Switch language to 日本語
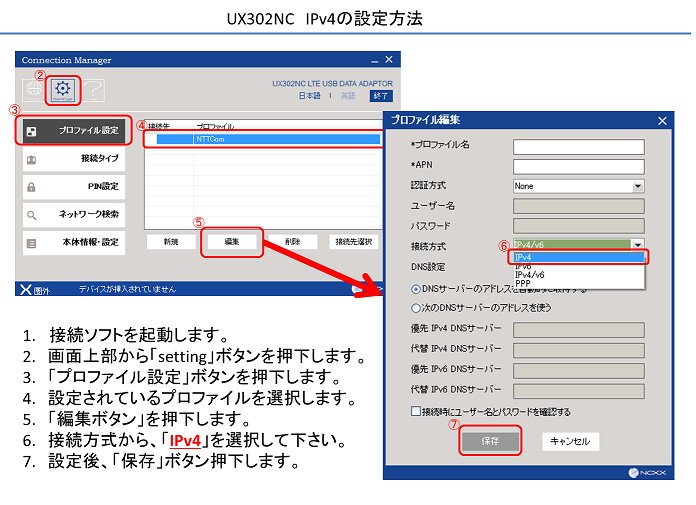 309,96
